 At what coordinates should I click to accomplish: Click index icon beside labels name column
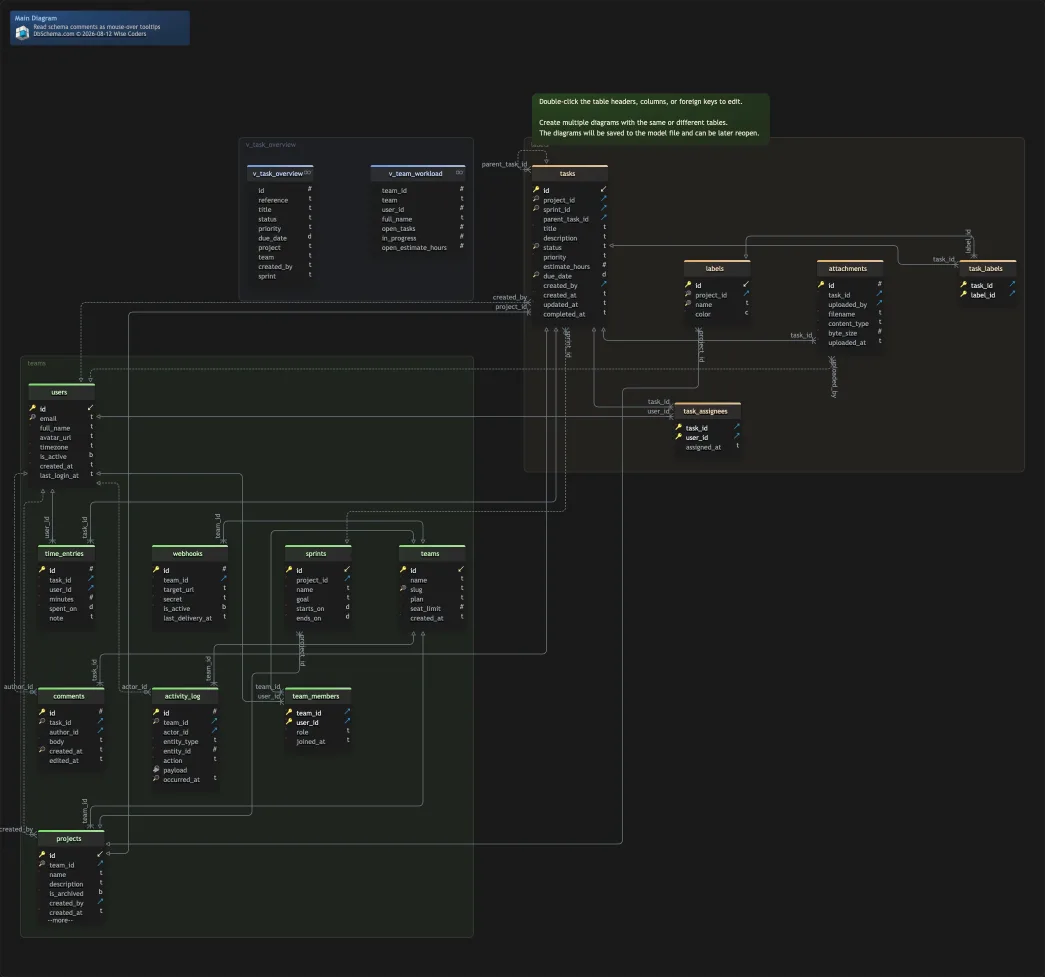point(688,304)
